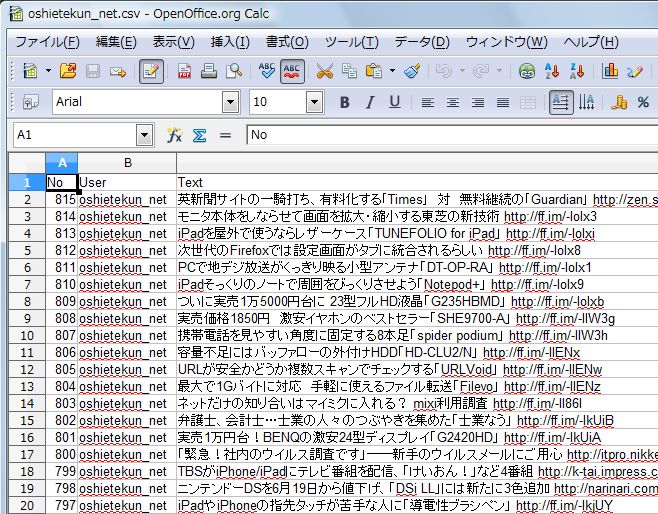Screen dimensions: 658x514
Task: Open the font size dropdown arrow
Action: 314,102
